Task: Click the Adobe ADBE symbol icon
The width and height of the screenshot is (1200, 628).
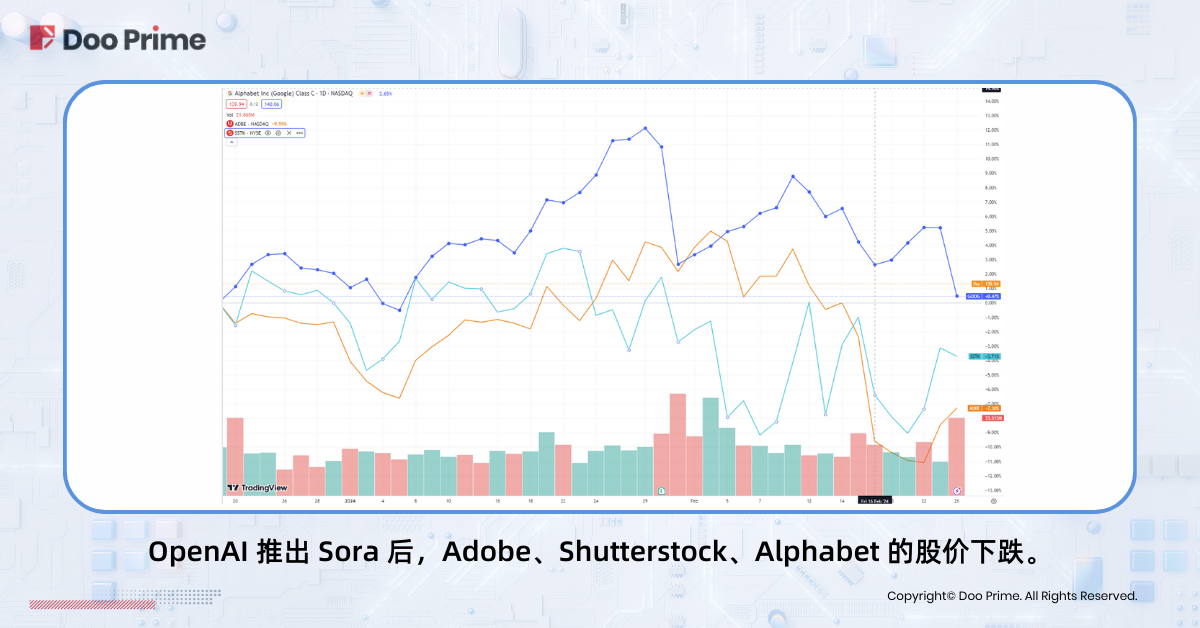Action: [x=231, y=123]
